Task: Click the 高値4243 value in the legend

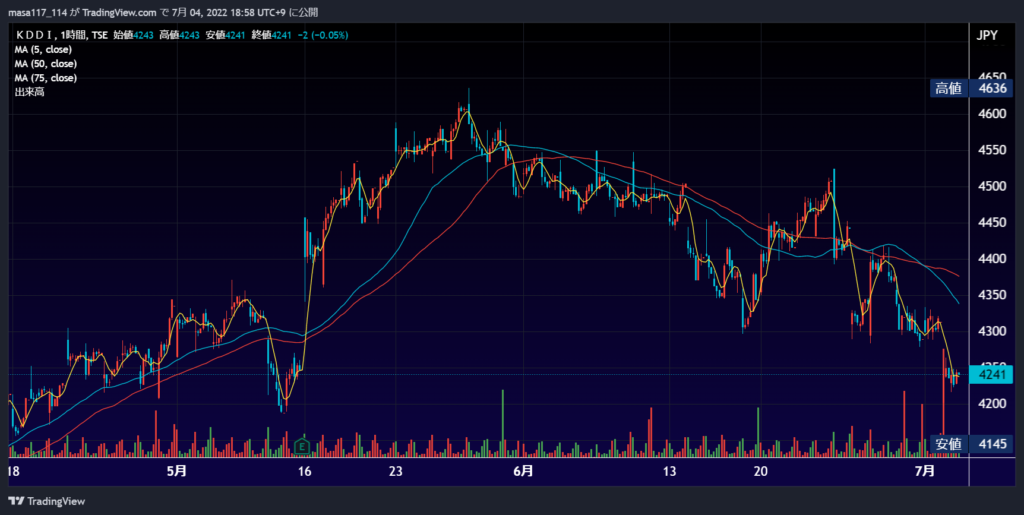Action: 180,36
